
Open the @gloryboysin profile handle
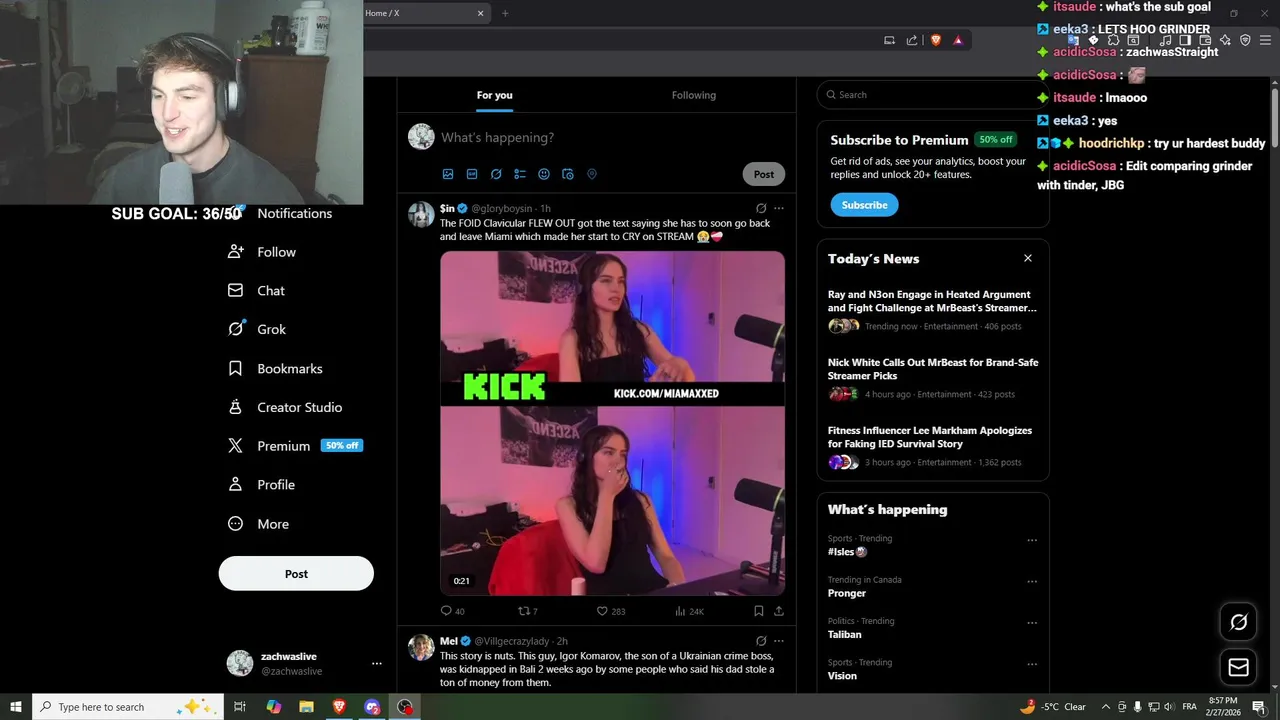point(502,208)
